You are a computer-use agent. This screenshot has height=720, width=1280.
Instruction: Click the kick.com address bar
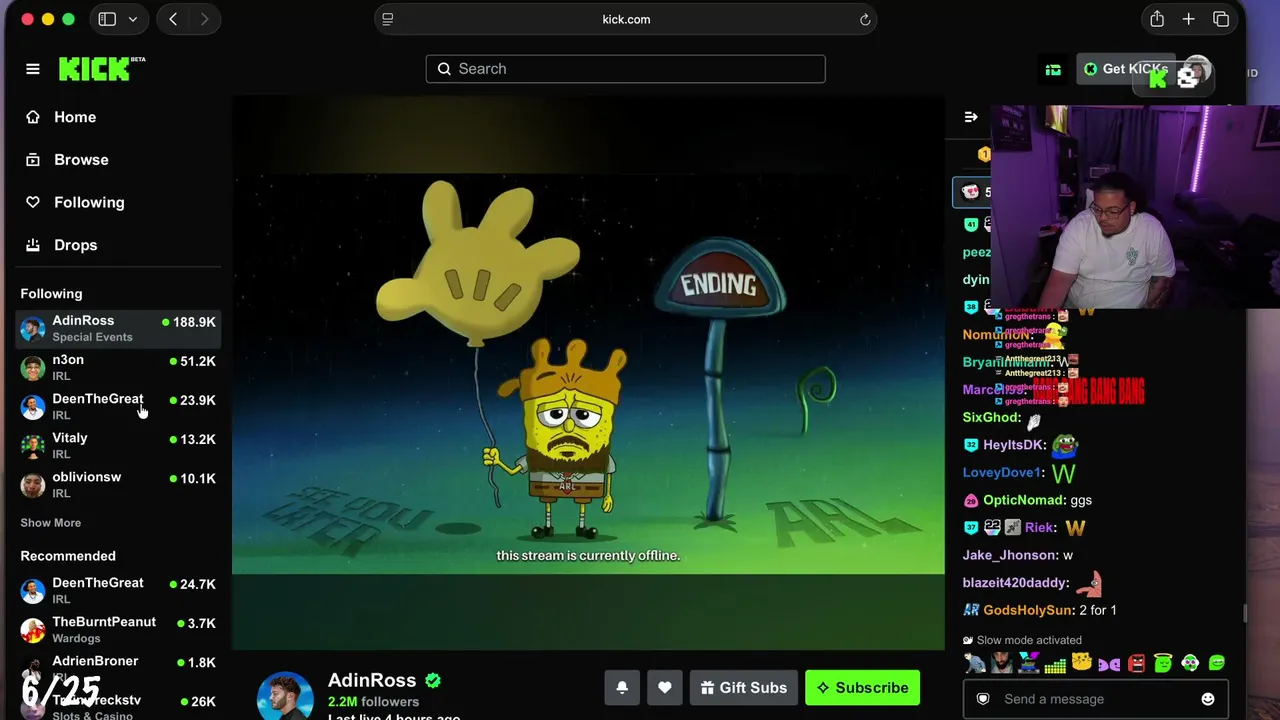(626, 19)
